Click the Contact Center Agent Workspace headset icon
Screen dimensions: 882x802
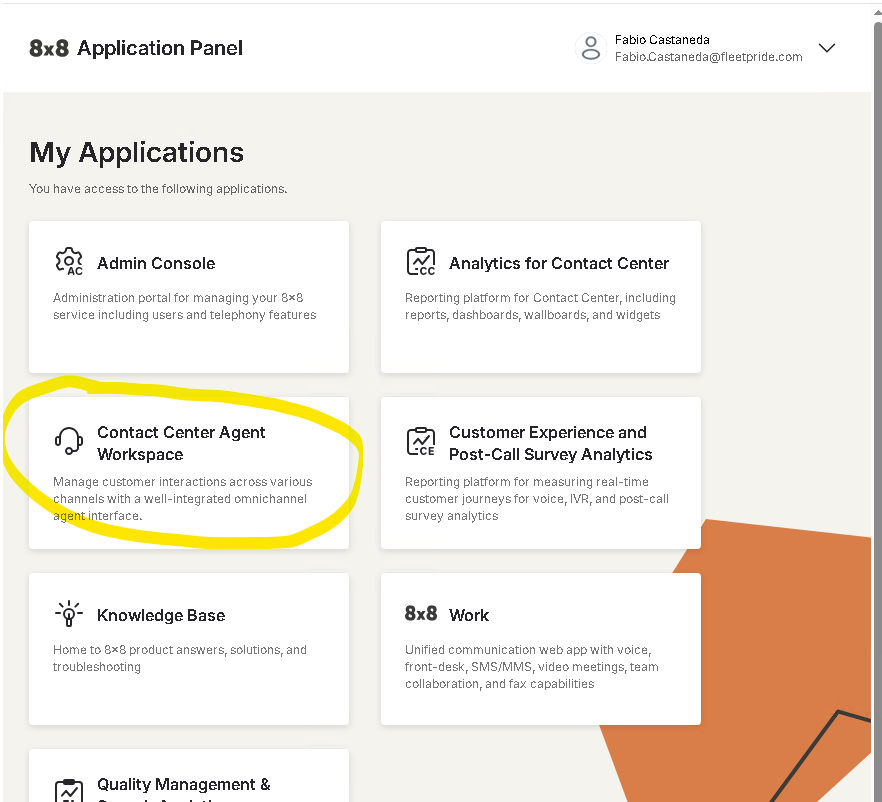click(69, 440)
